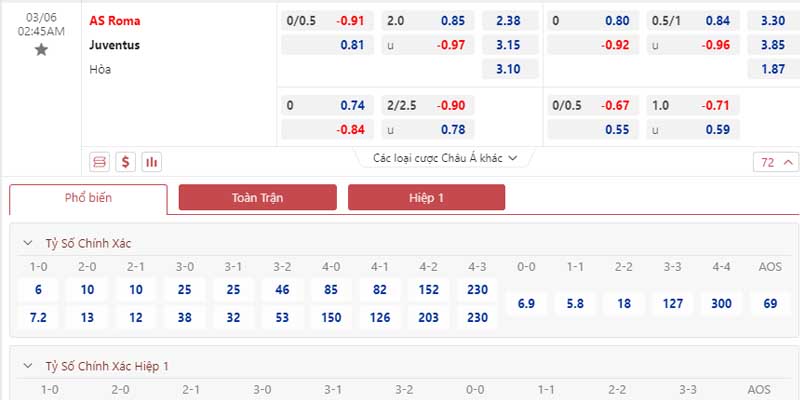Click the stacked-rows icon under the match
Screen dimensions: 800x400
[99, 161]
